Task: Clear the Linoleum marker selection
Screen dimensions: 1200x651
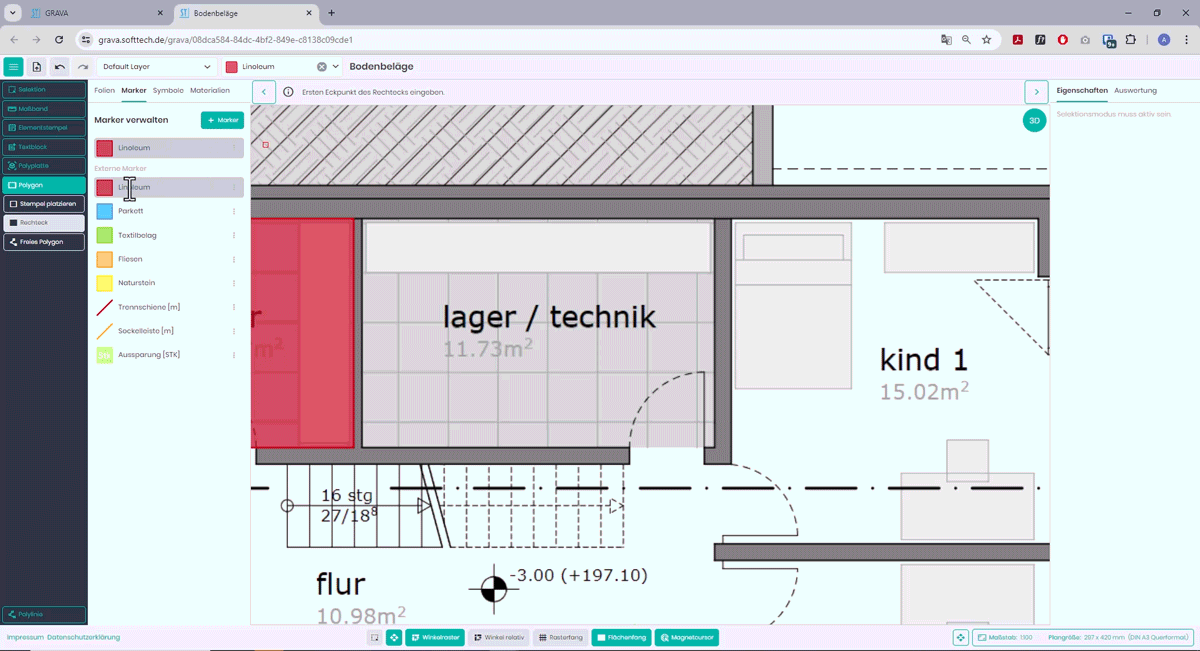Action: pyautogui.click(x=322, y=67)
